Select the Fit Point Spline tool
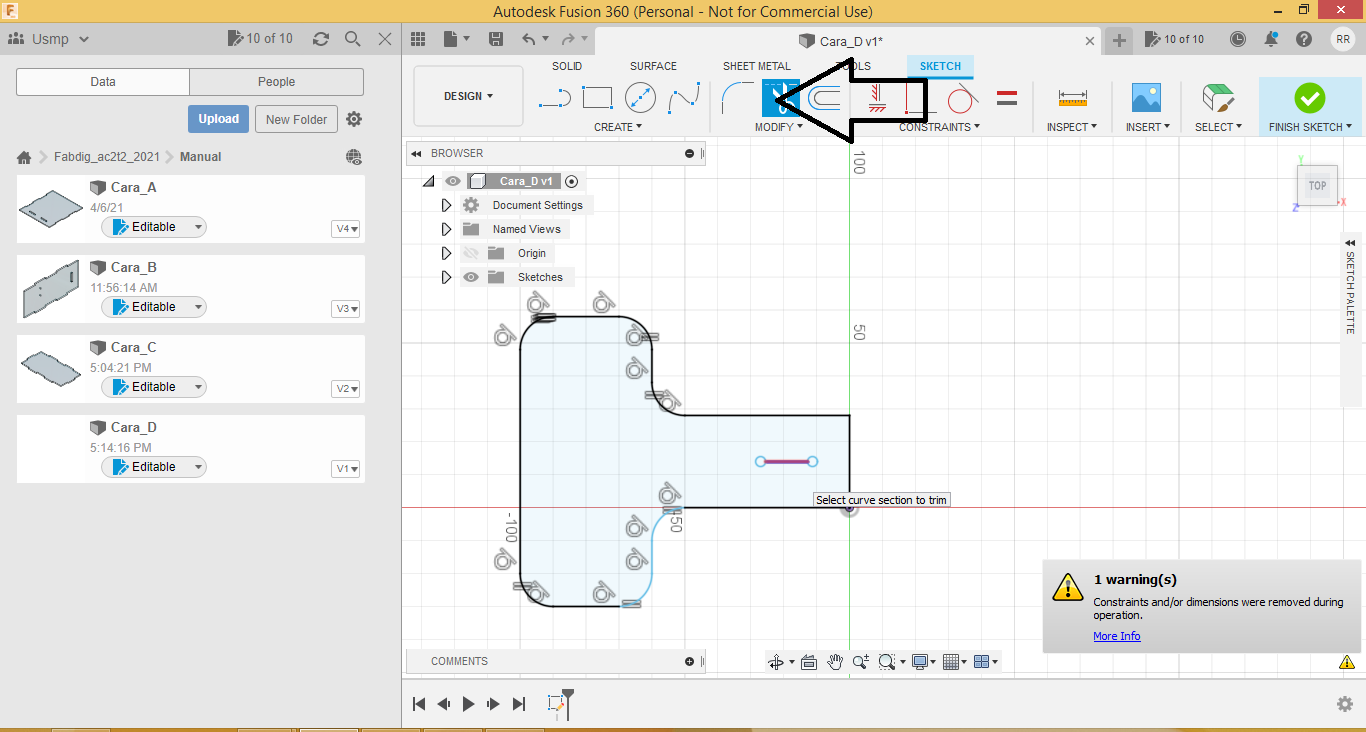1366x732 pixels. (x=684, y=98)
